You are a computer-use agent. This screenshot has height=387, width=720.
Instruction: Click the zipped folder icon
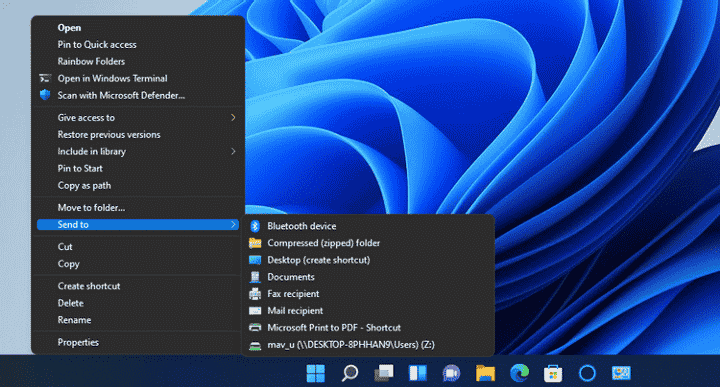coord(255,243)
